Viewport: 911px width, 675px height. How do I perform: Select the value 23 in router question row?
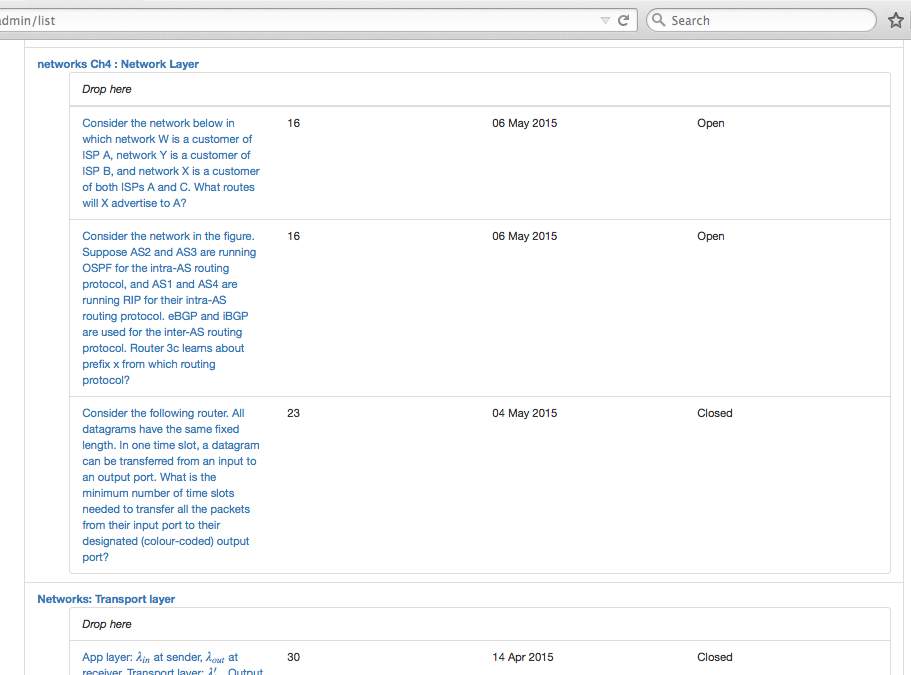pyautogui.click(x=293, y=413)
